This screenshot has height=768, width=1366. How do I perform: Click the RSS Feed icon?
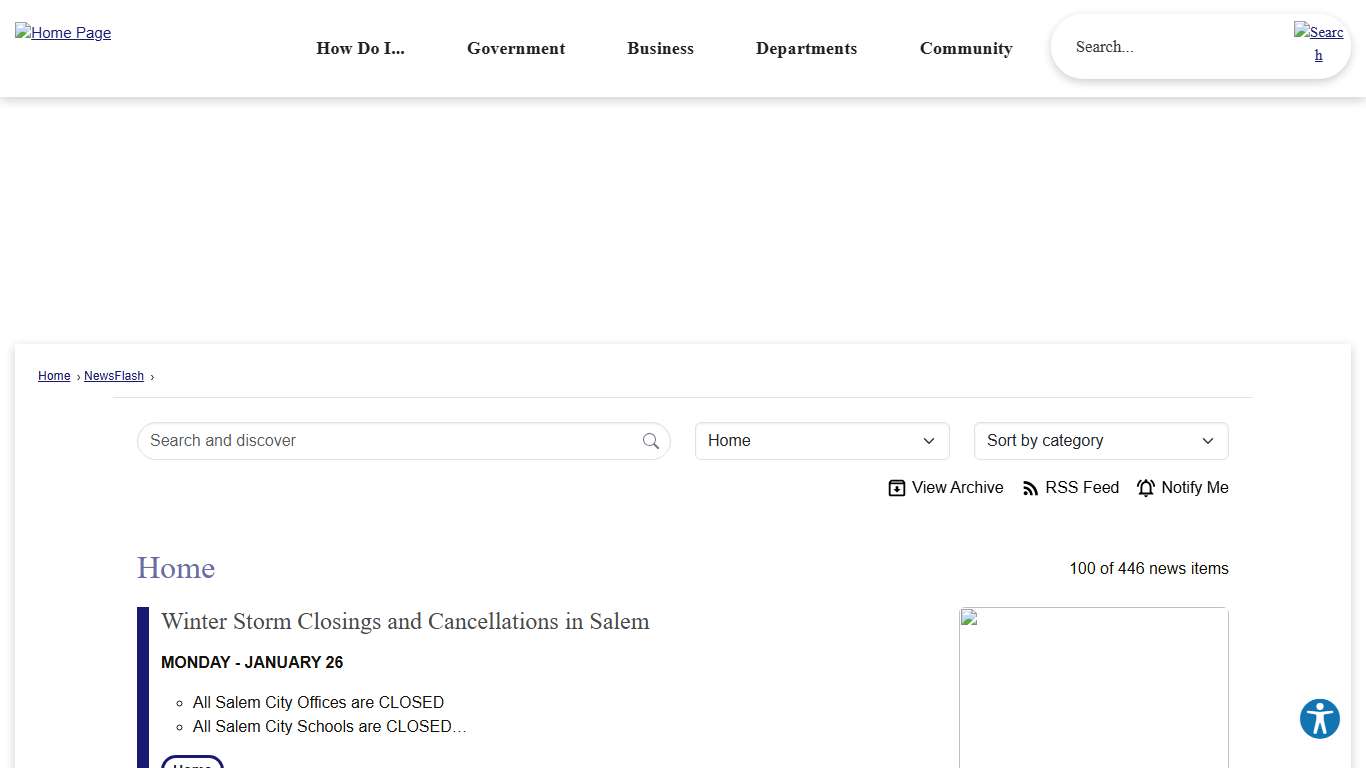1030,488
